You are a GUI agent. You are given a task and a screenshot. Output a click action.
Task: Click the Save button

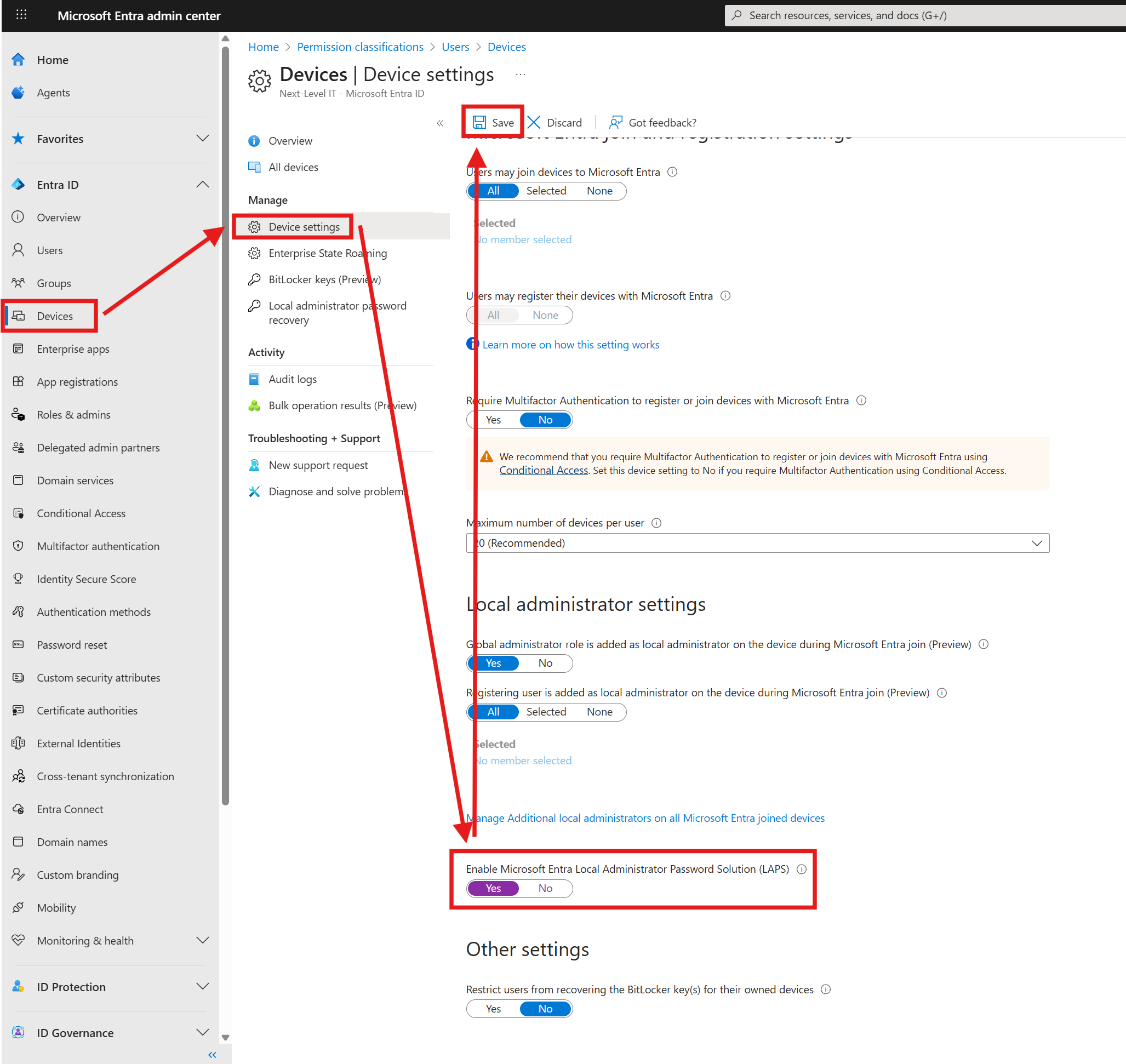493,123
